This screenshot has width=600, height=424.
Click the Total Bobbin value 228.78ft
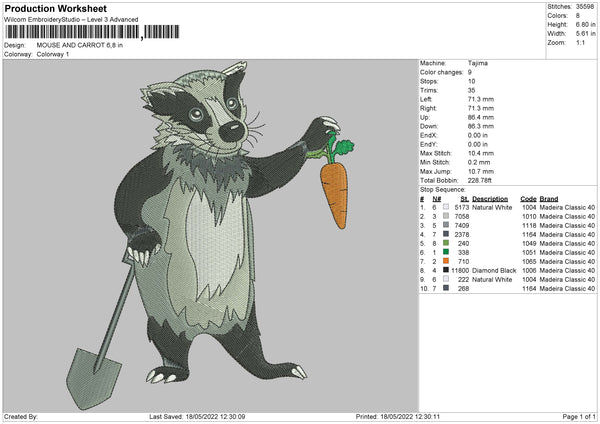coord(479,180)
